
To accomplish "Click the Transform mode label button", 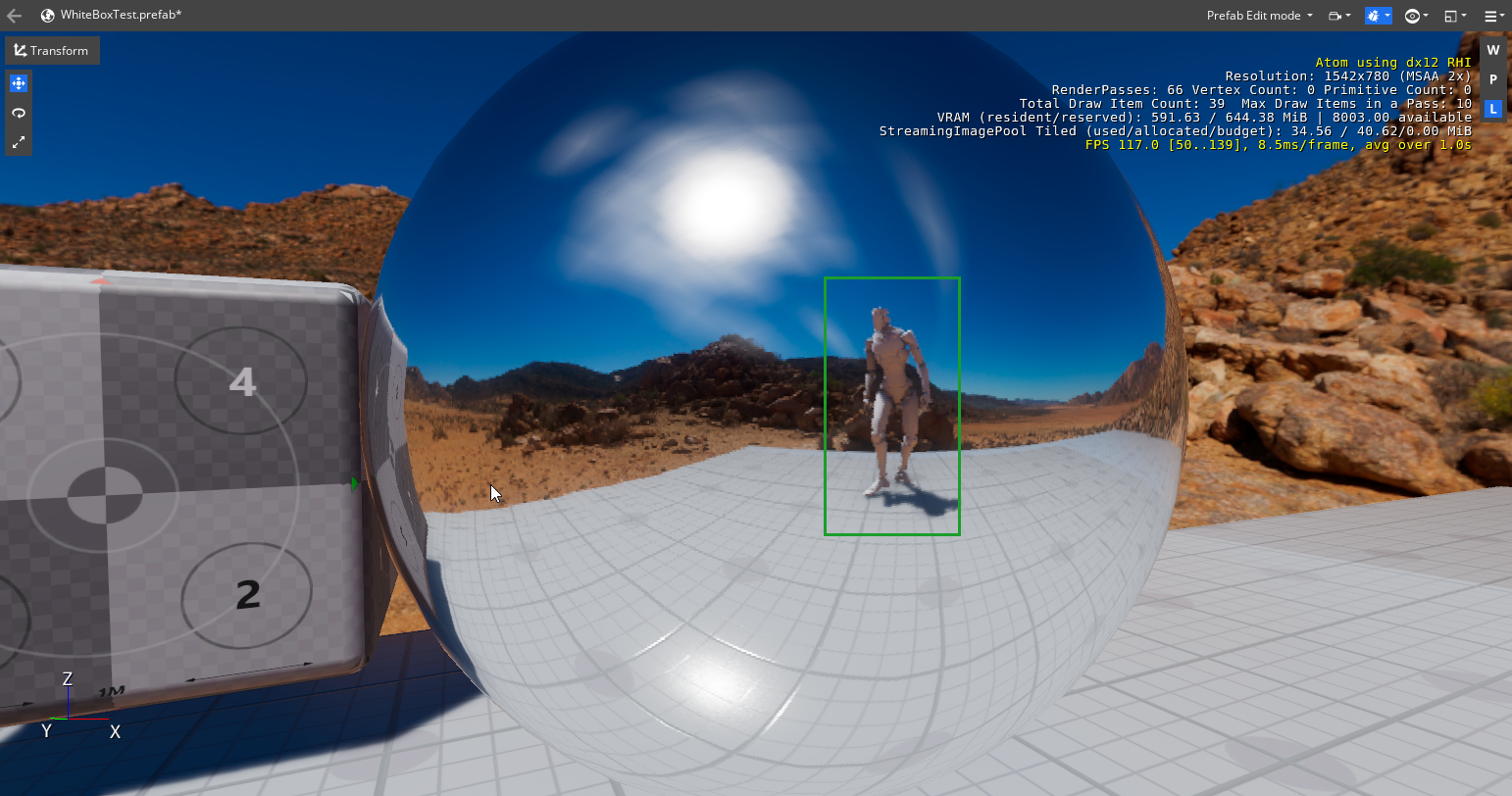I will click(52, 50).
